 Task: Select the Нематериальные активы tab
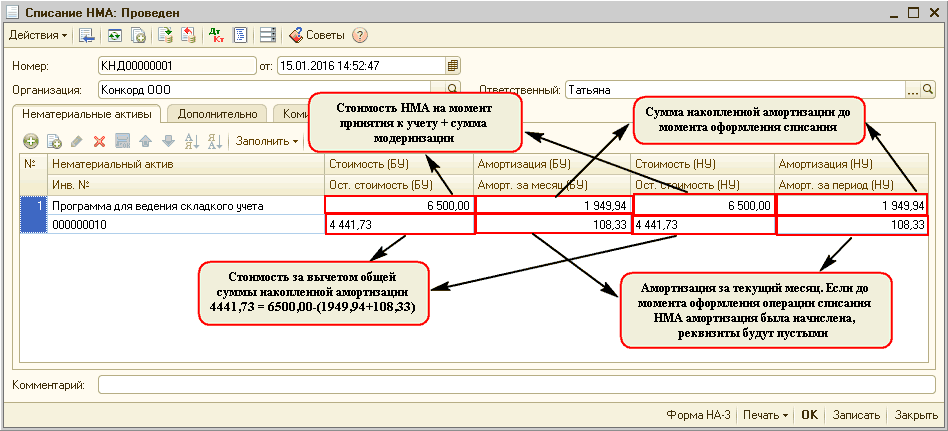tap(87, 114)
